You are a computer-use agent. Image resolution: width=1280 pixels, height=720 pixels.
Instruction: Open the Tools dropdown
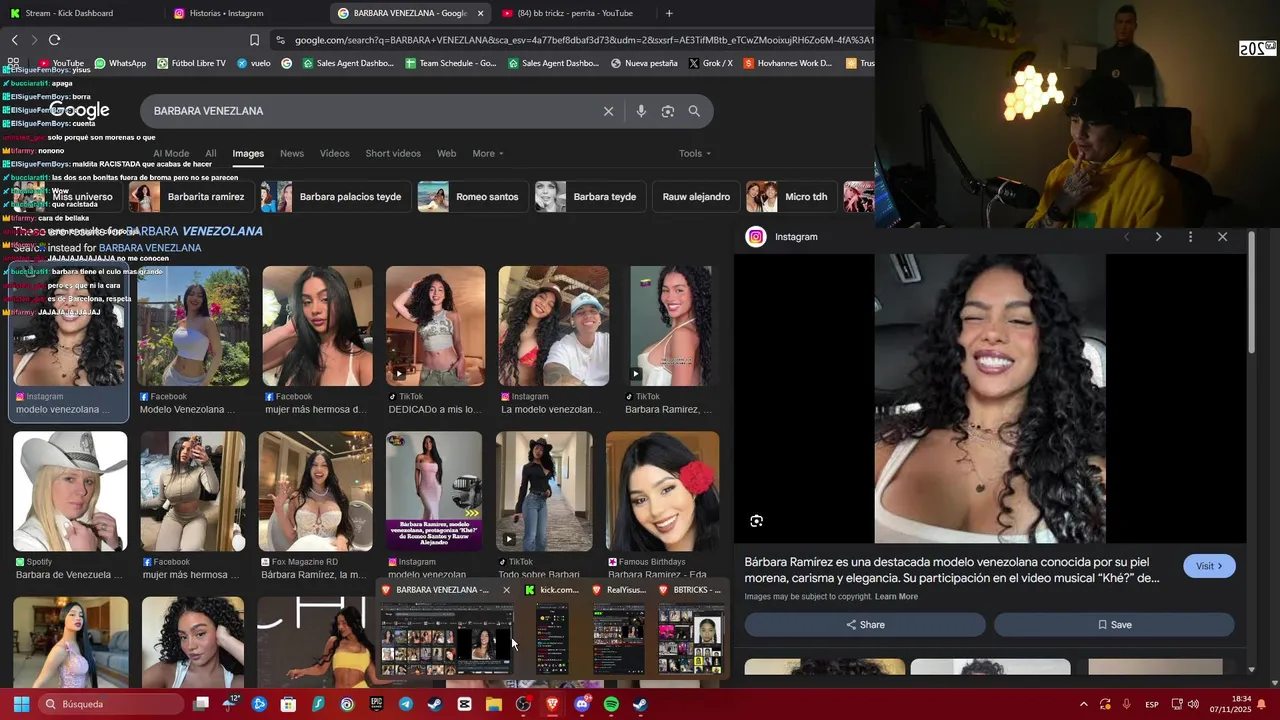pos(695,153)
